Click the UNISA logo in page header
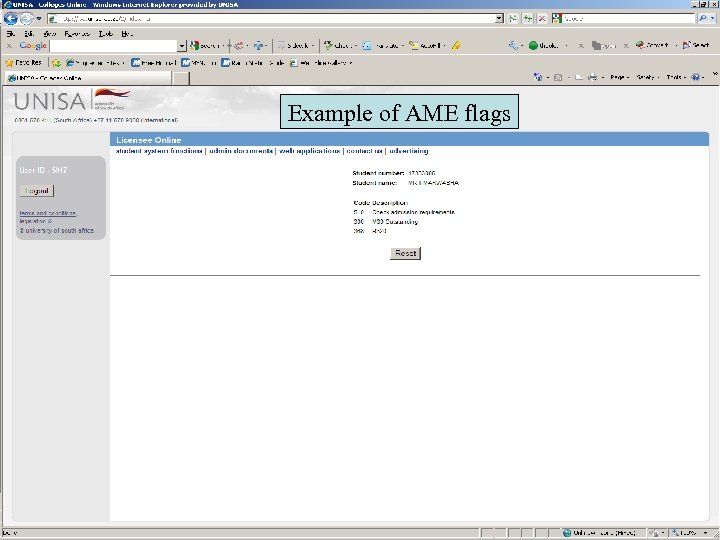Screen dimensions: 720x540 click(x=72, y=100)
